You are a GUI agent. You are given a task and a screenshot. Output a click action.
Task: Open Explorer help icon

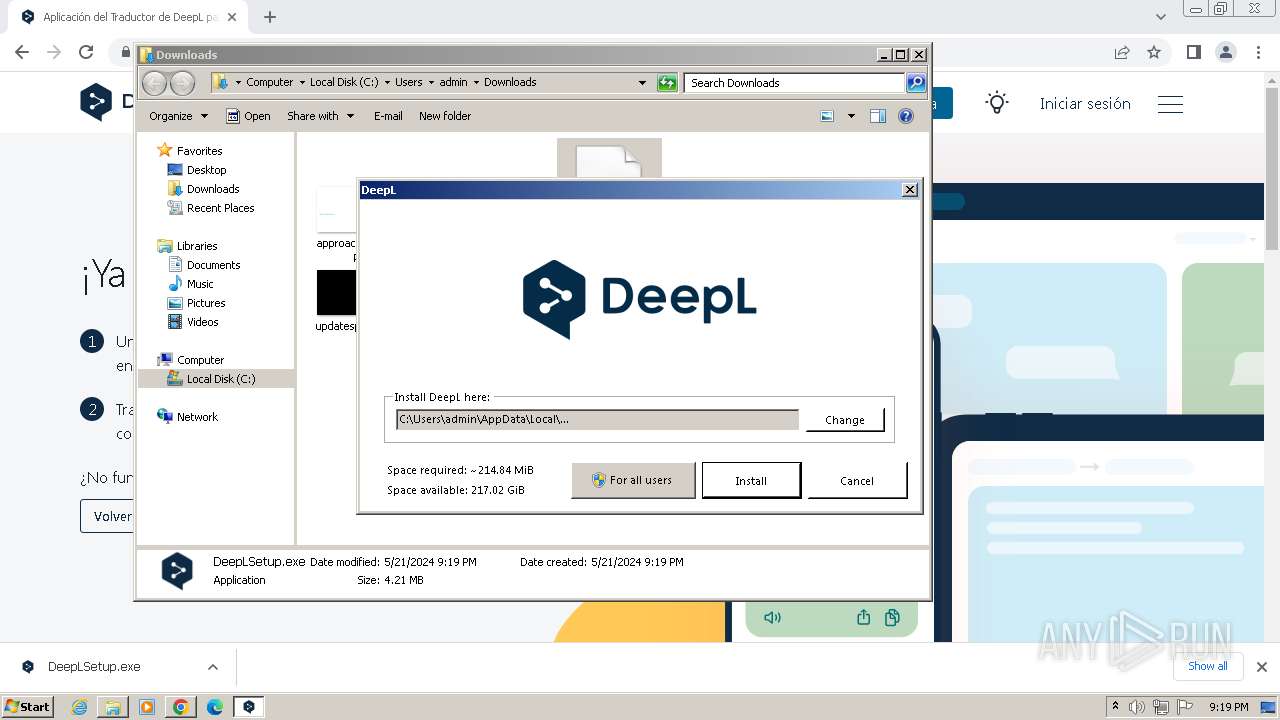click(906, 116)
